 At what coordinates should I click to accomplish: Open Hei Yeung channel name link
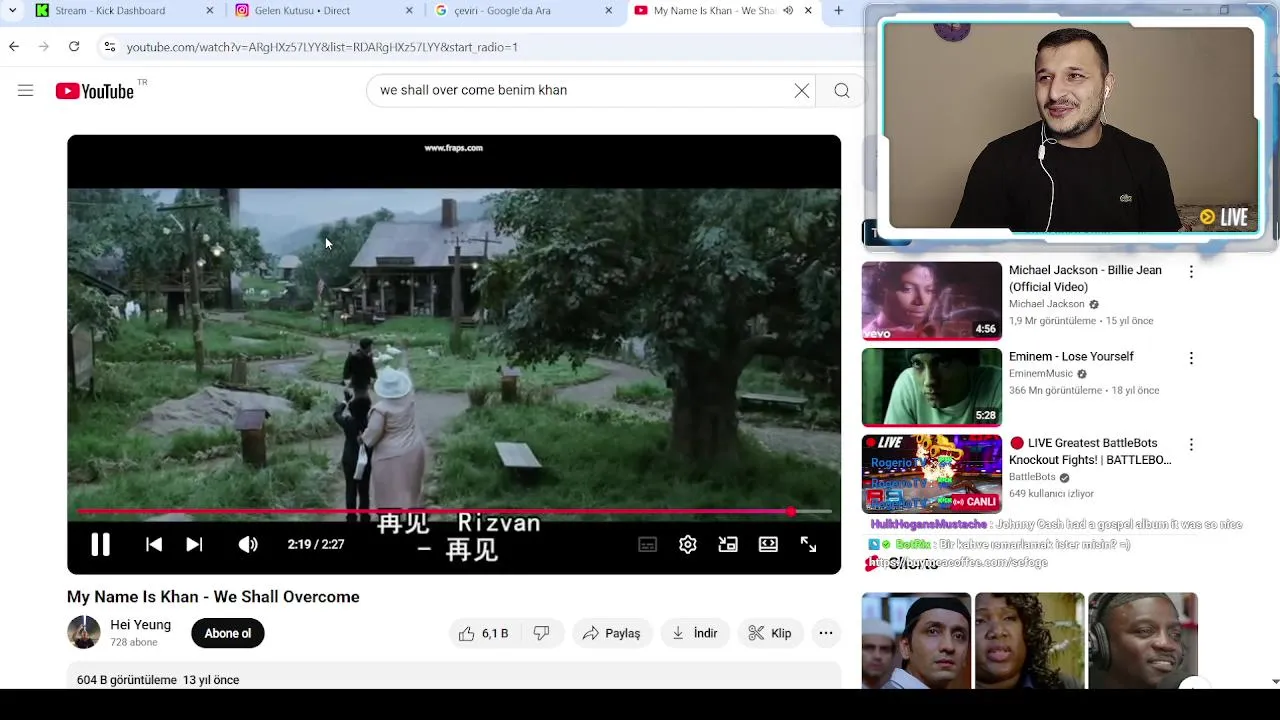click(x=141, y=624)
